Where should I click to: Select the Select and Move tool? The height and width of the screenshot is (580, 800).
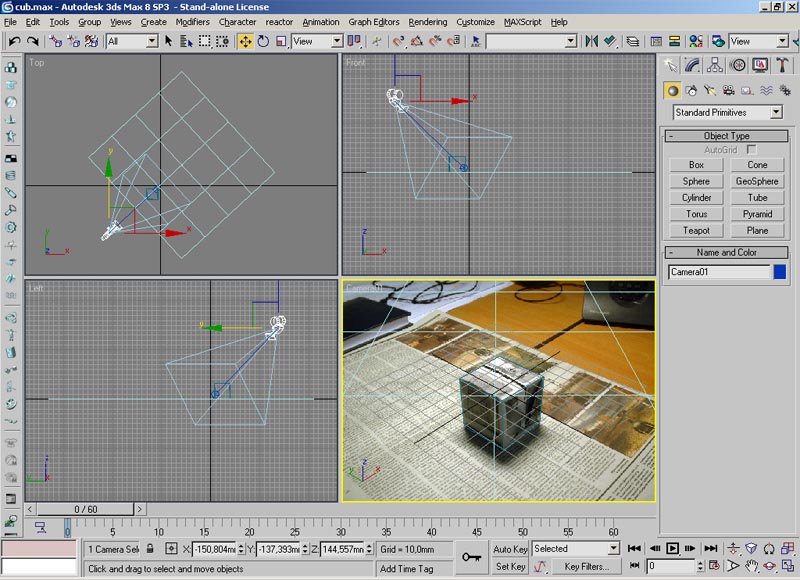tap(245, 41)
